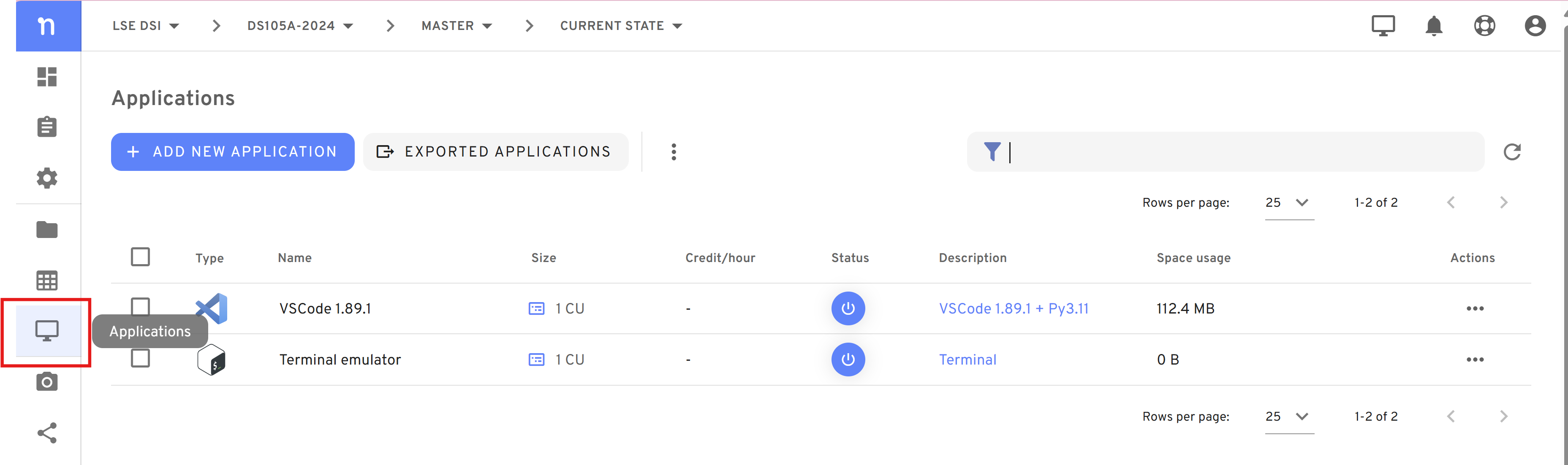The width and height of the screenshot is (1568, 465).
Task: Click the Distribution share icon in sidebar
Action: click(47, 433)
